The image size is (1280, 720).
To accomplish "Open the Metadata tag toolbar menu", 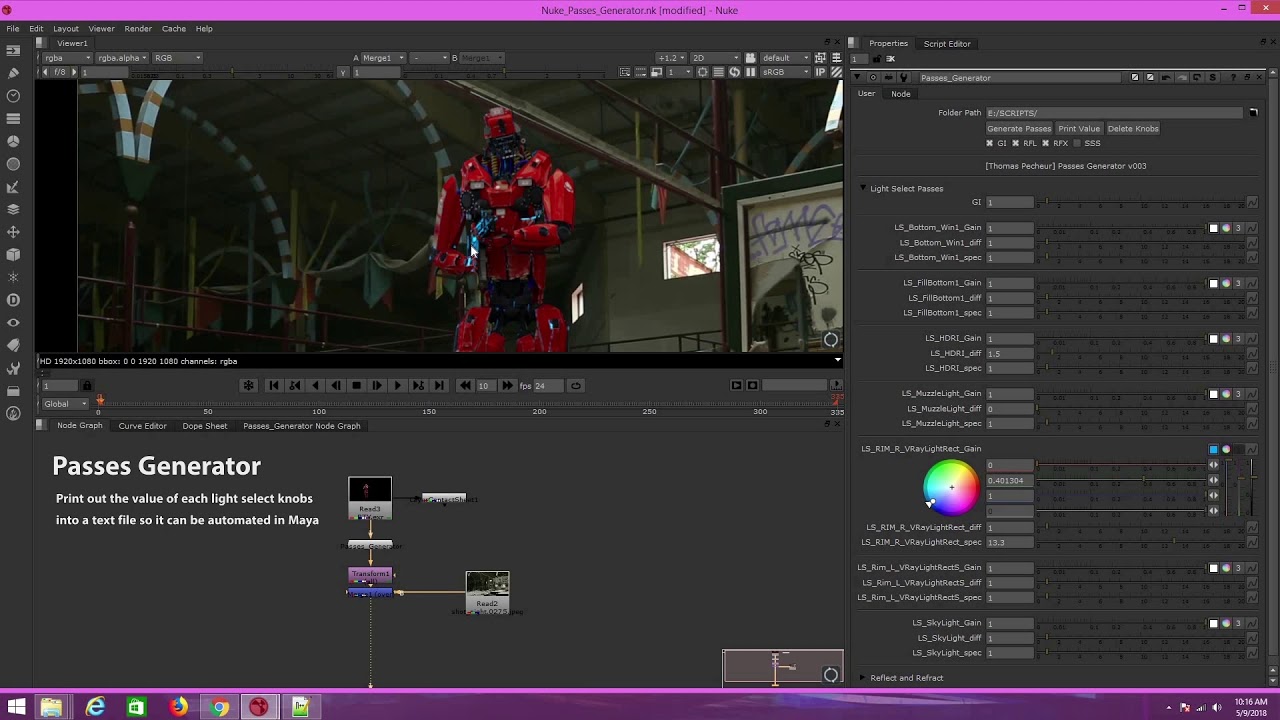I will [x=13, y=345].
